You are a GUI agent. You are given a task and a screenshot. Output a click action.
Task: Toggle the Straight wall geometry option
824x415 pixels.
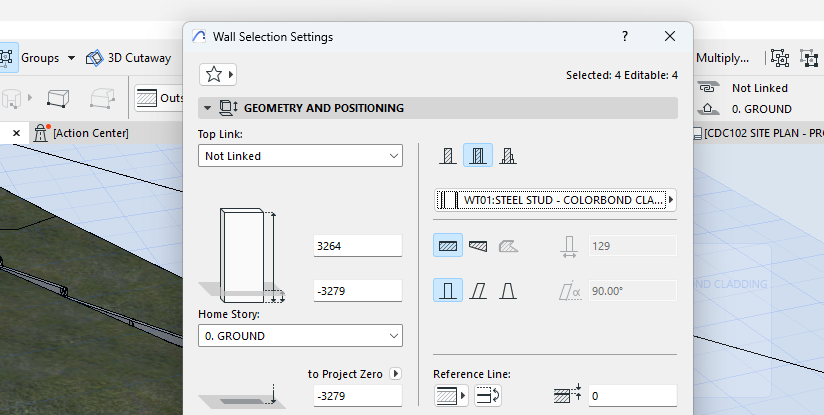tap(448, 245)
